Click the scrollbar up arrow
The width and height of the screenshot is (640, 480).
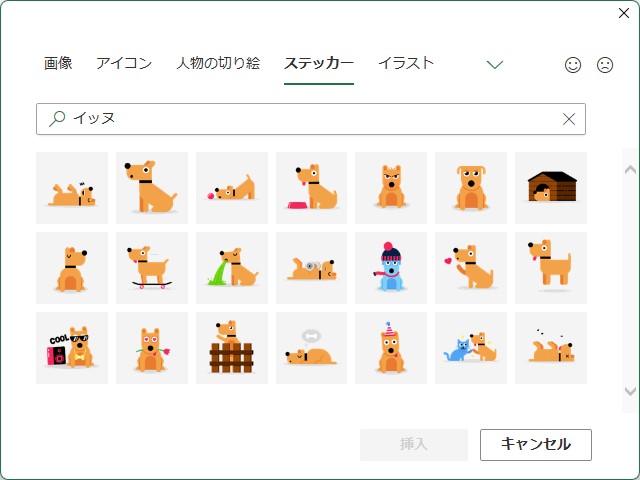click(630, 169)
